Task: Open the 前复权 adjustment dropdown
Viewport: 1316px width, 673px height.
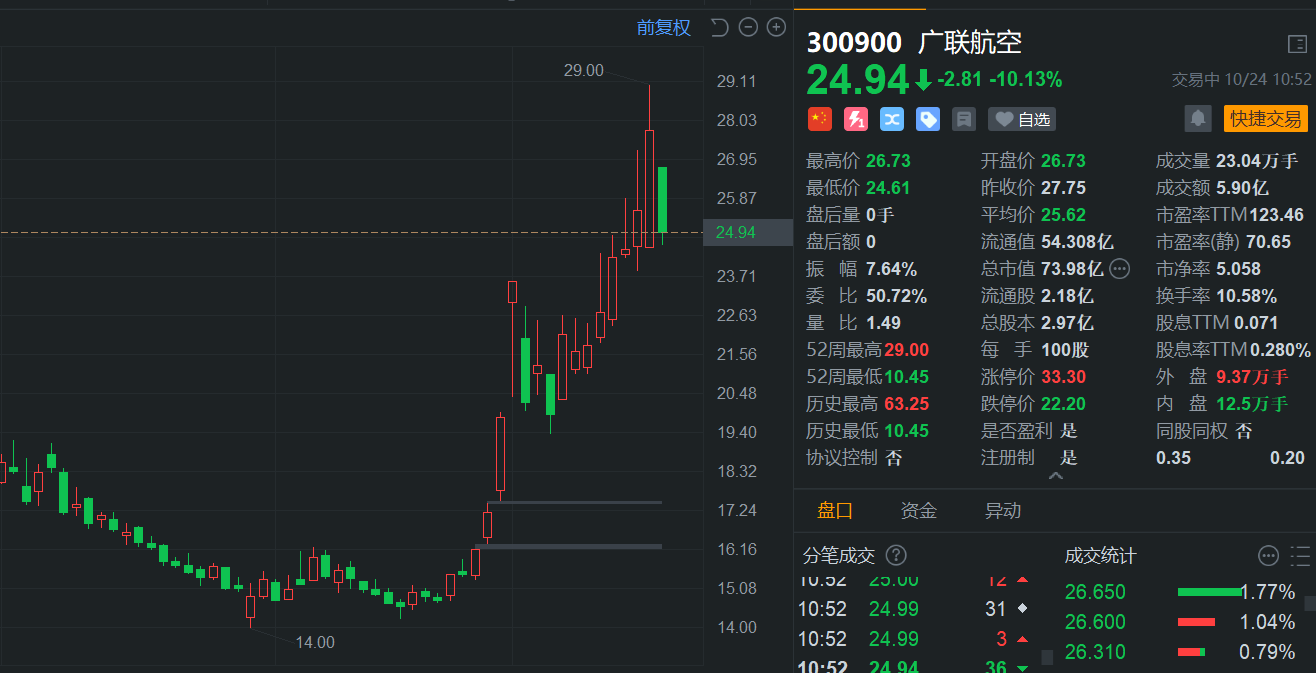Action: tap(664, 28)
